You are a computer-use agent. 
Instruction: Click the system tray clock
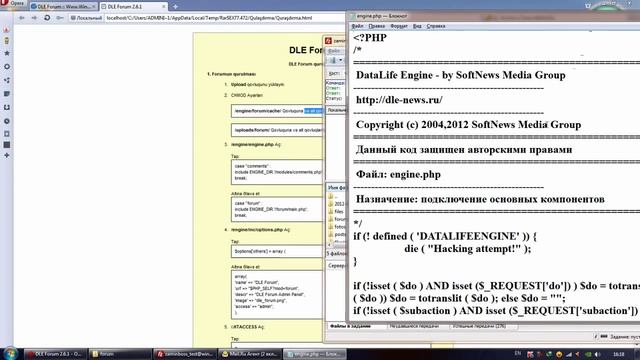pos(619,354)
